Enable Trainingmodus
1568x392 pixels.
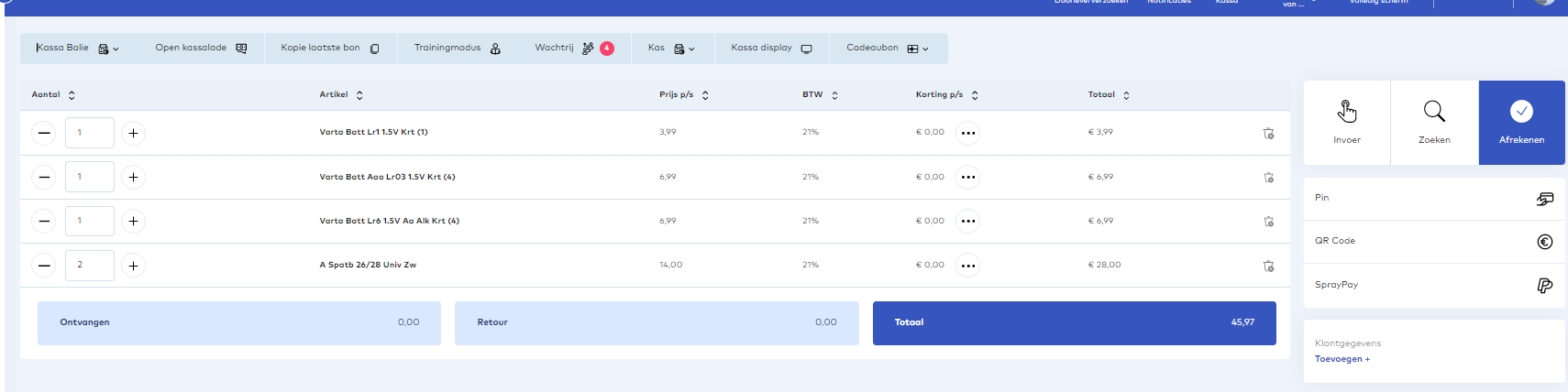pos(457,49)
